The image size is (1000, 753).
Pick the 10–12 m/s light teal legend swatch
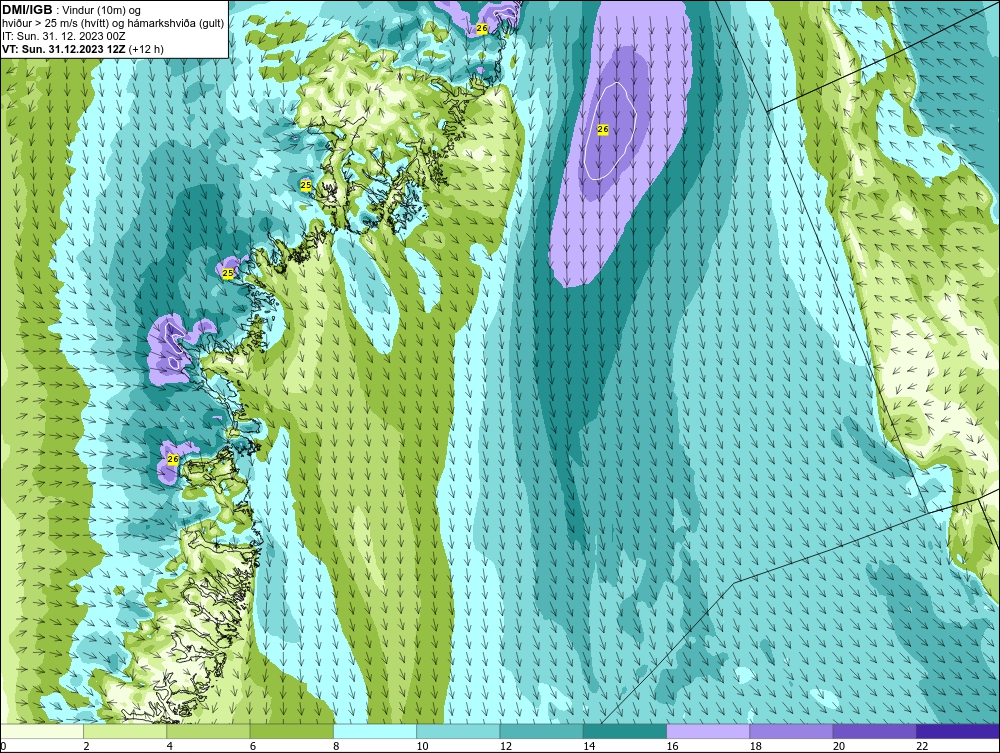click(x=458, y=731)
